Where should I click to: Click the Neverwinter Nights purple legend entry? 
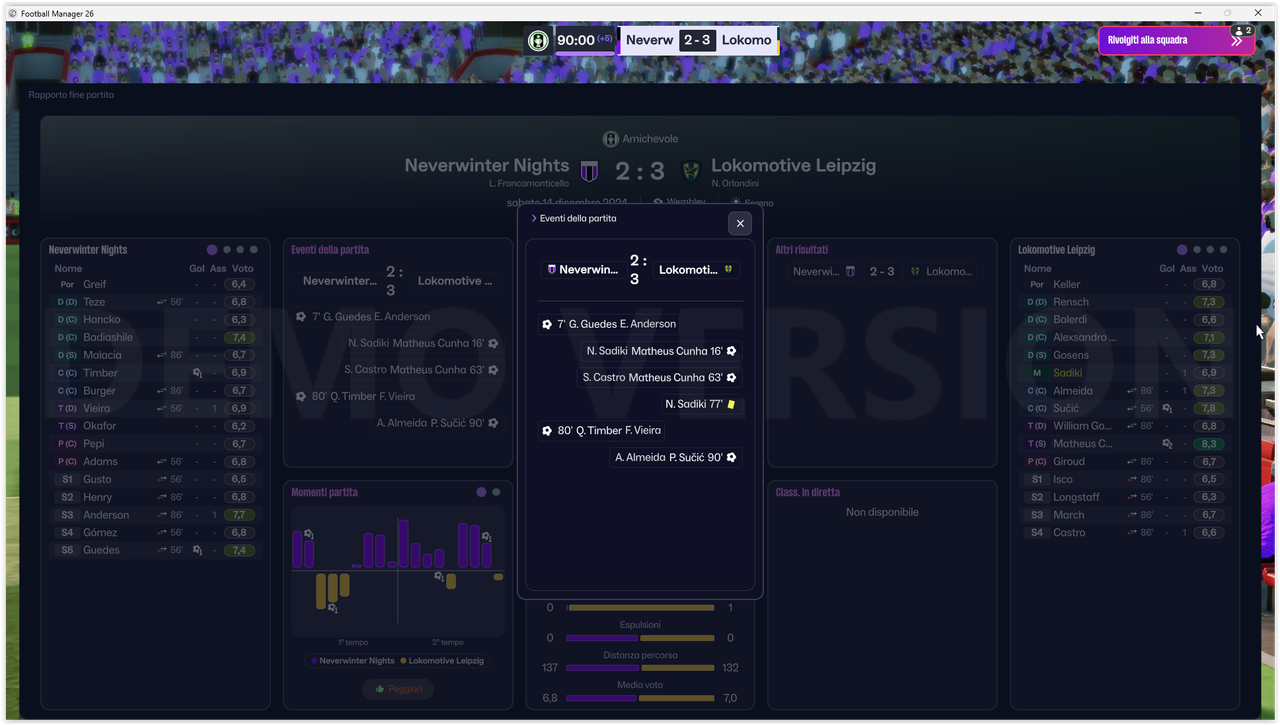pyautogui.click(x=353, y=661)
